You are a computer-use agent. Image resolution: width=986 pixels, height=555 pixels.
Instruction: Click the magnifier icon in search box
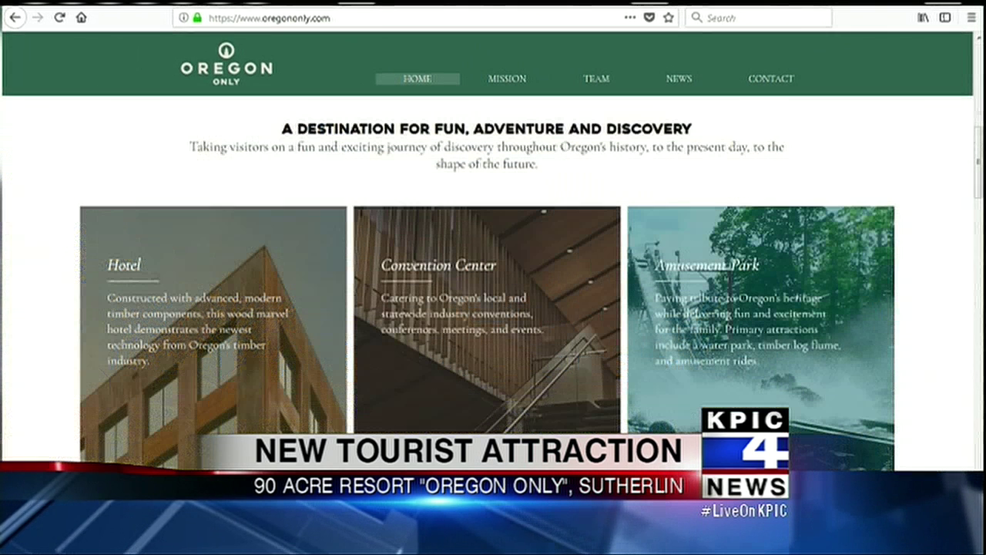(x=697, y=18)
